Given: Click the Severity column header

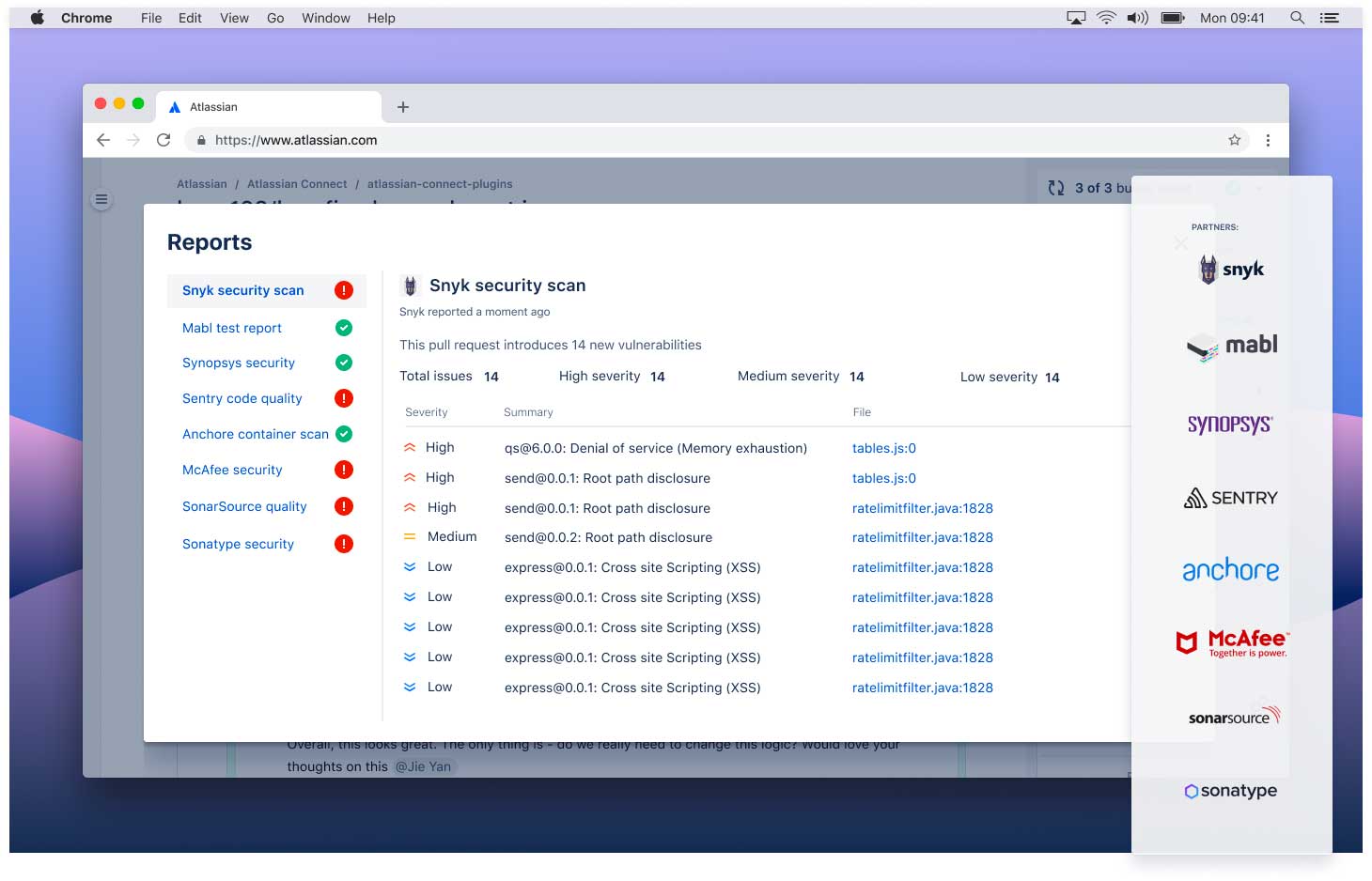Looking at the screenshot, I should (427, 412).
